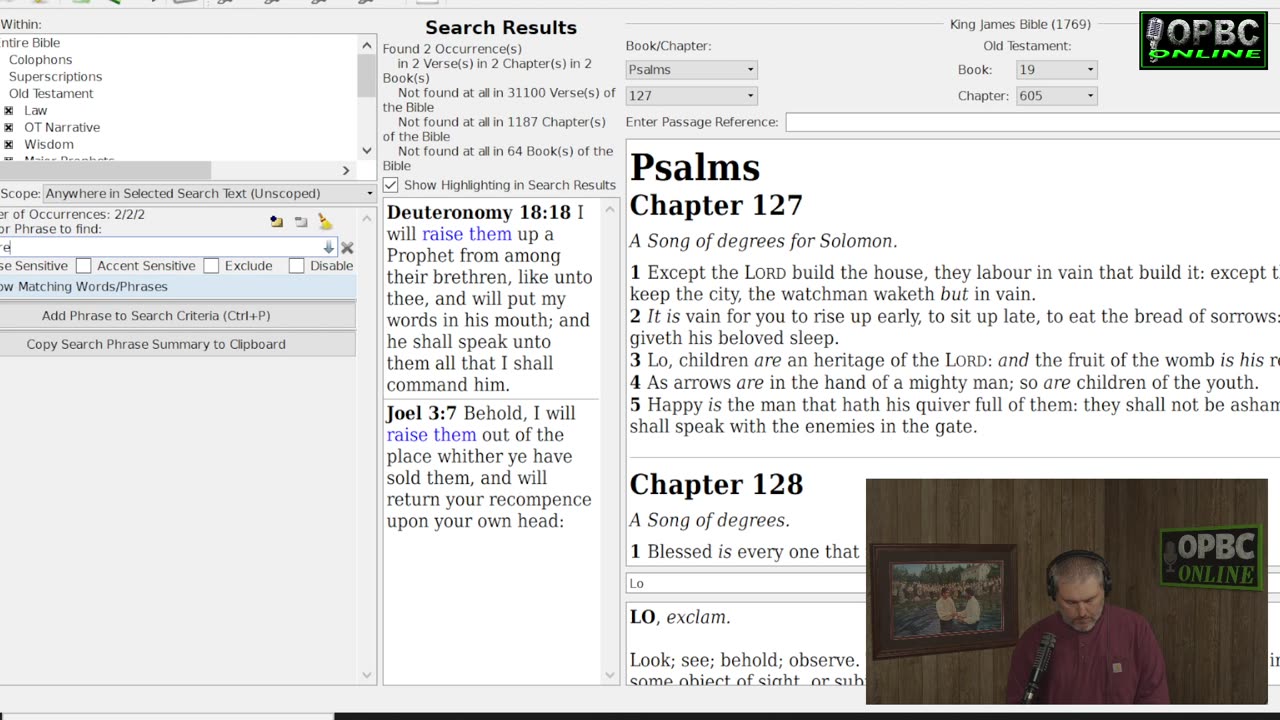
Task: Click the save search folder icon
Action: click(301, 222)
